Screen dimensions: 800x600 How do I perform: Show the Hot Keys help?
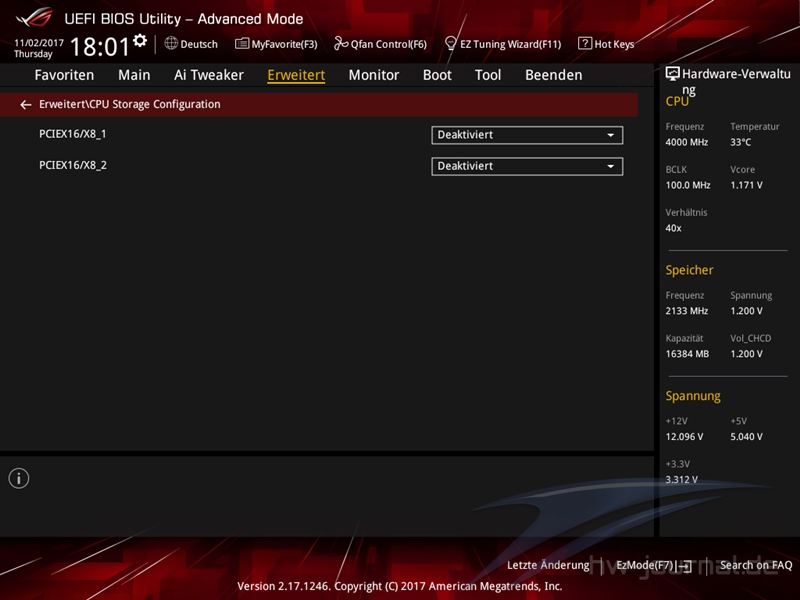coord(606,44)
